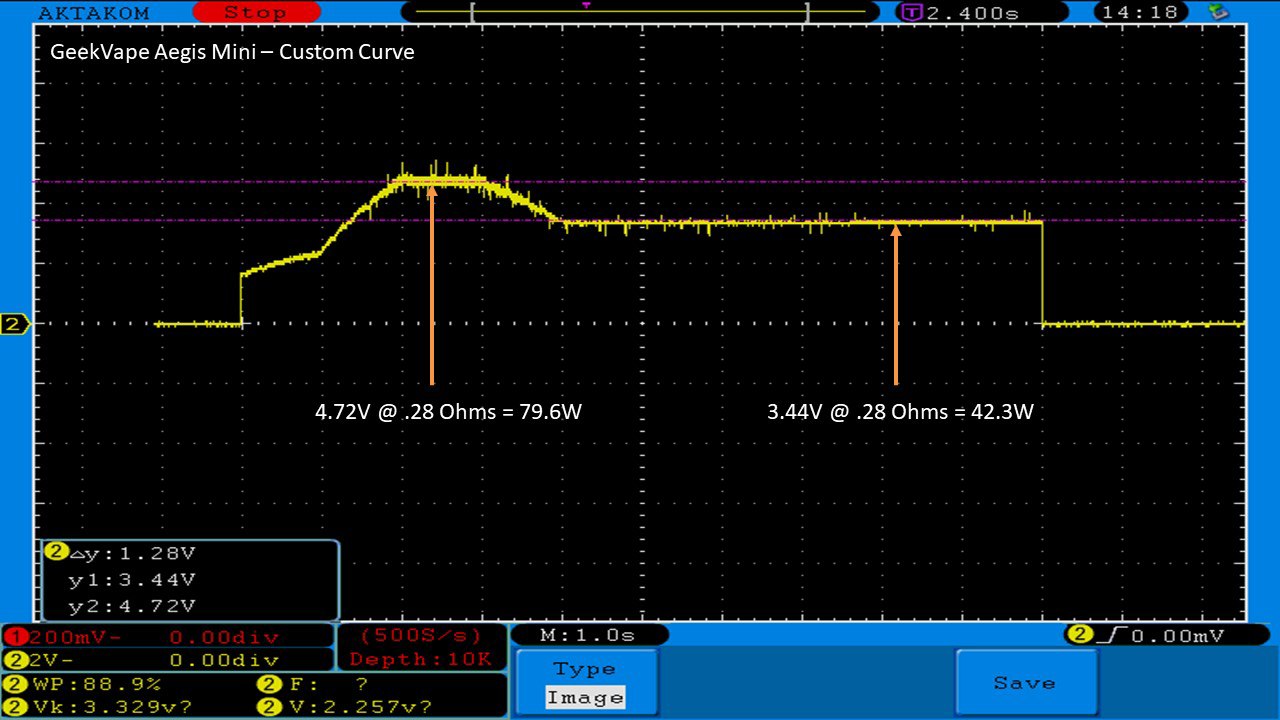Toggle the red Stop run status indicator
This screenshot has height=720, width=1280.
pyautogui.click(x=254, y=13)
